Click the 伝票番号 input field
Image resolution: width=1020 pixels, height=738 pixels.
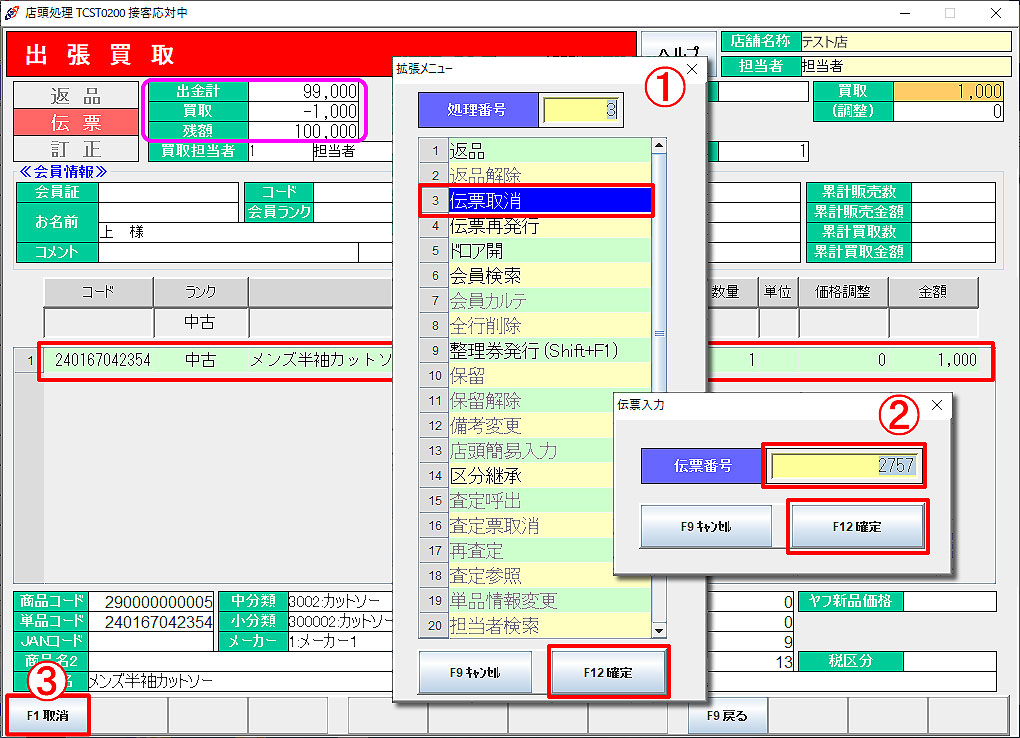coord(843,466)
